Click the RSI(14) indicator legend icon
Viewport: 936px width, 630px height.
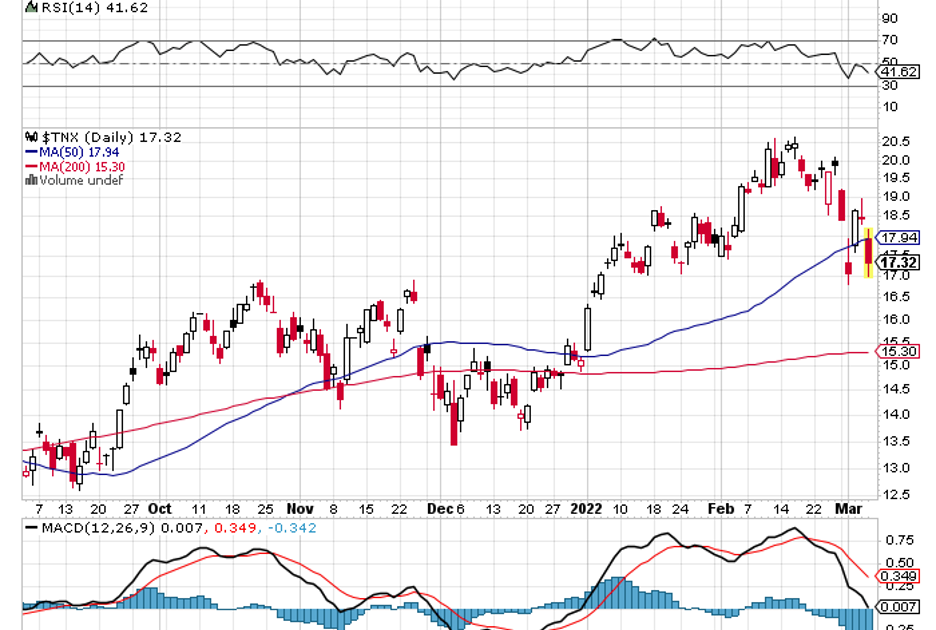point(30,7)
